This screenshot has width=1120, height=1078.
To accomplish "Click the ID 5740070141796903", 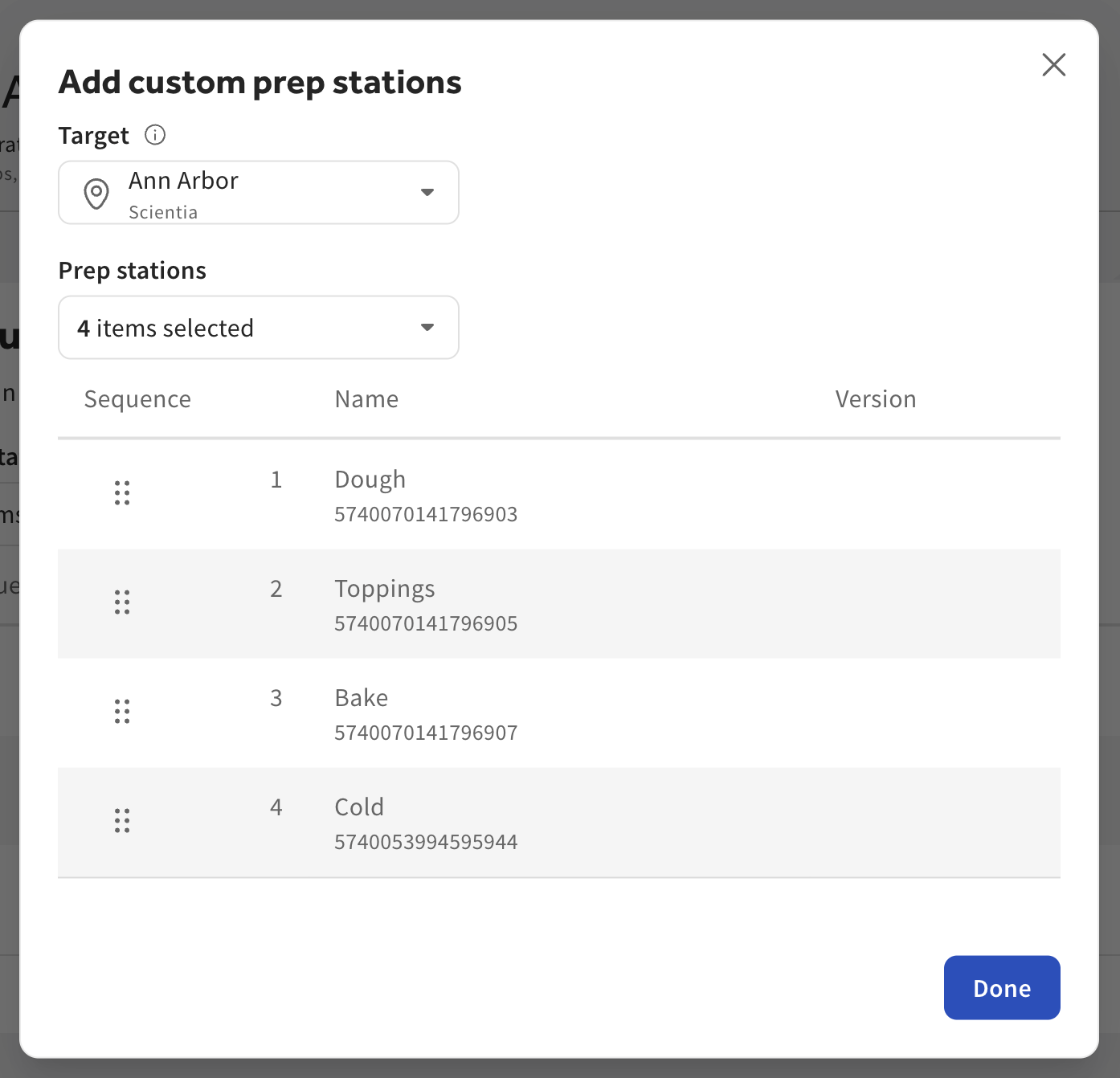I will coord(426,514).
